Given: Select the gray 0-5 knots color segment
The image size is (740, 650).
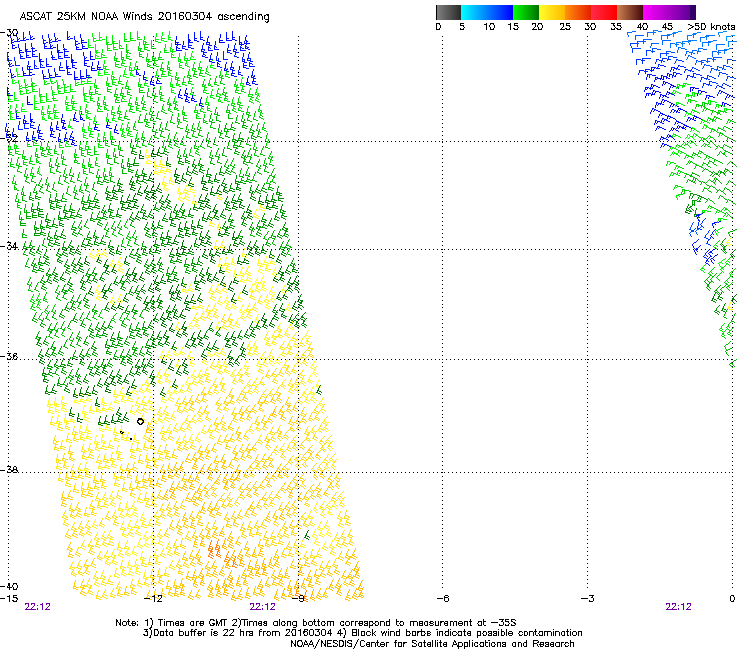Looking at the screenshot, I should [448, 12].
